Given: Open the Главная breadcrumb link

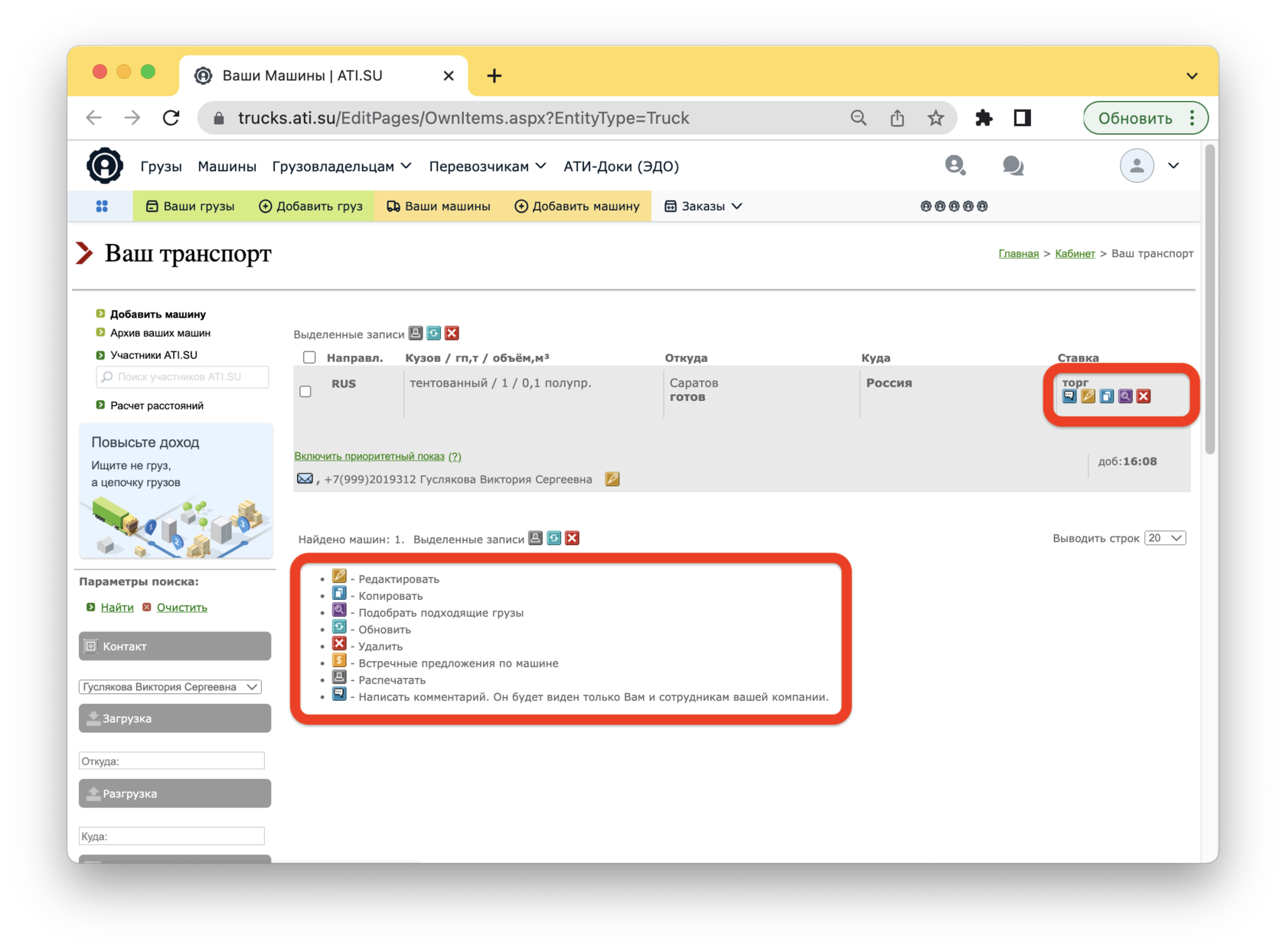Looking at the screenshot, I should [1018, 253].
